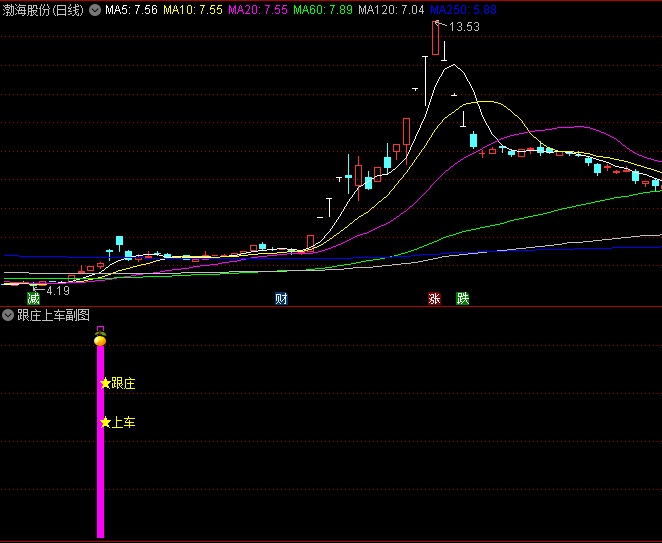The height and width of the screenshot is (543, 662).
Task: Click the MA120: 7.04 label
Action: (x=391, y=10)
